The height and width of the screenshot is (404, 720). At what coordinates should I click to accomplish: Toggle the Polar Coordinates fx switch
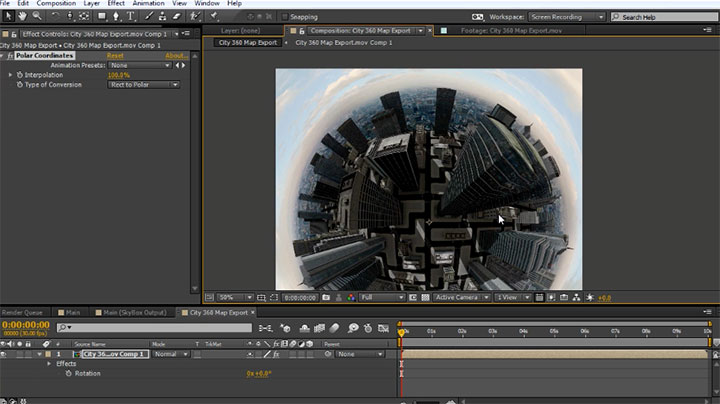click(10, 56)
